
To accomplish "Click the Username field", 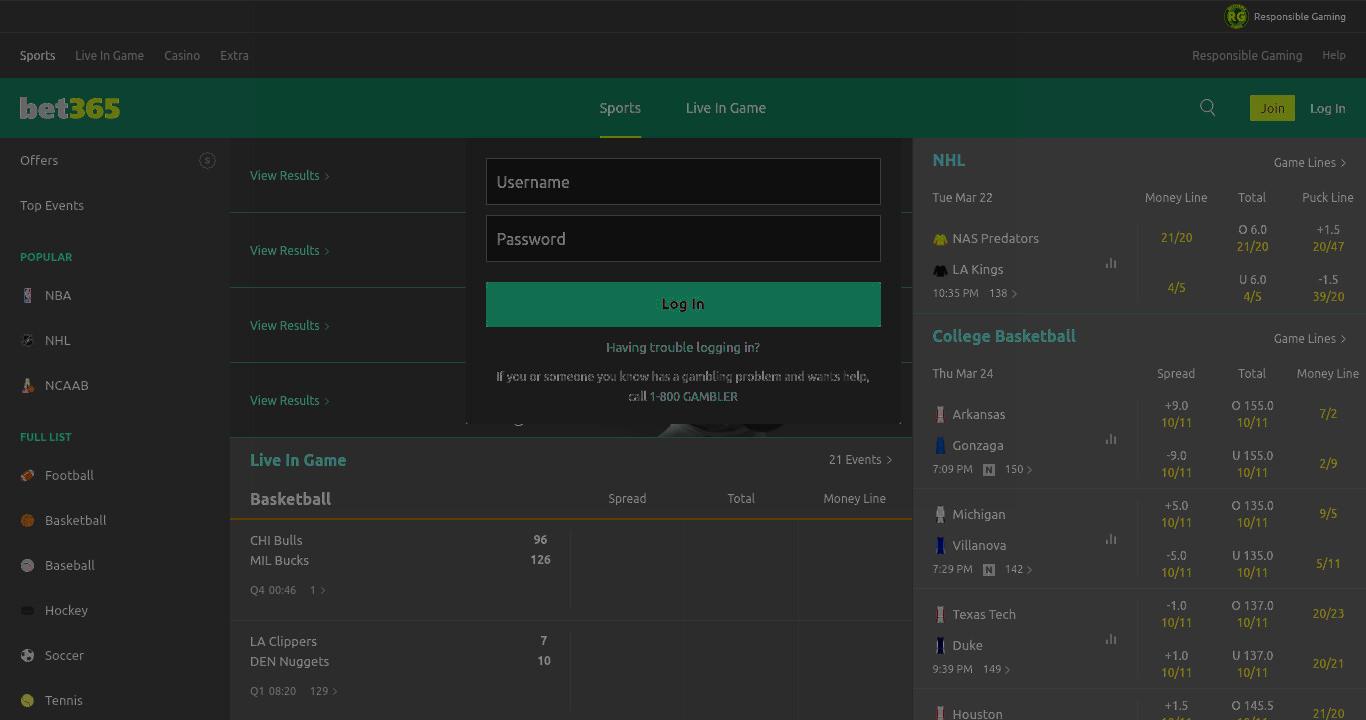I will pyautogui.click(x=683, y=181).
